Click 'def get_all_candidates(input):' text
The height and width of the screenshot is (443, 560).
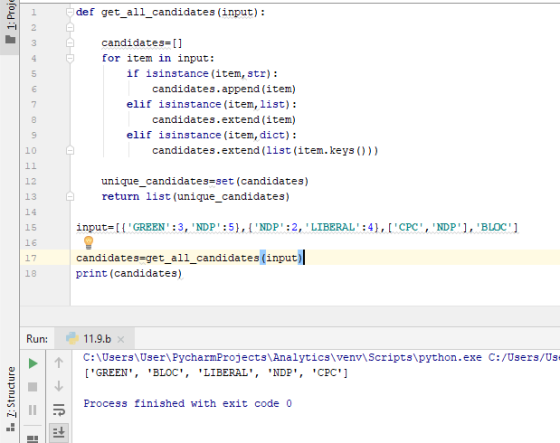[170, 13]
